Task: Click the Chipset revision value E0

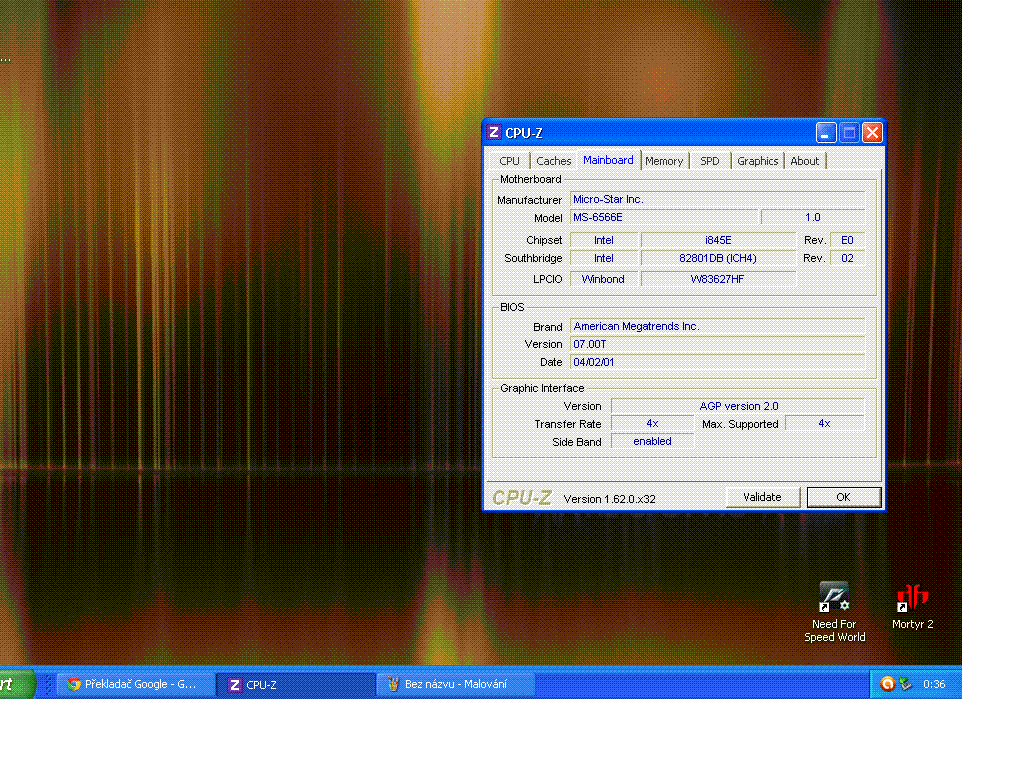Action: 847,240
